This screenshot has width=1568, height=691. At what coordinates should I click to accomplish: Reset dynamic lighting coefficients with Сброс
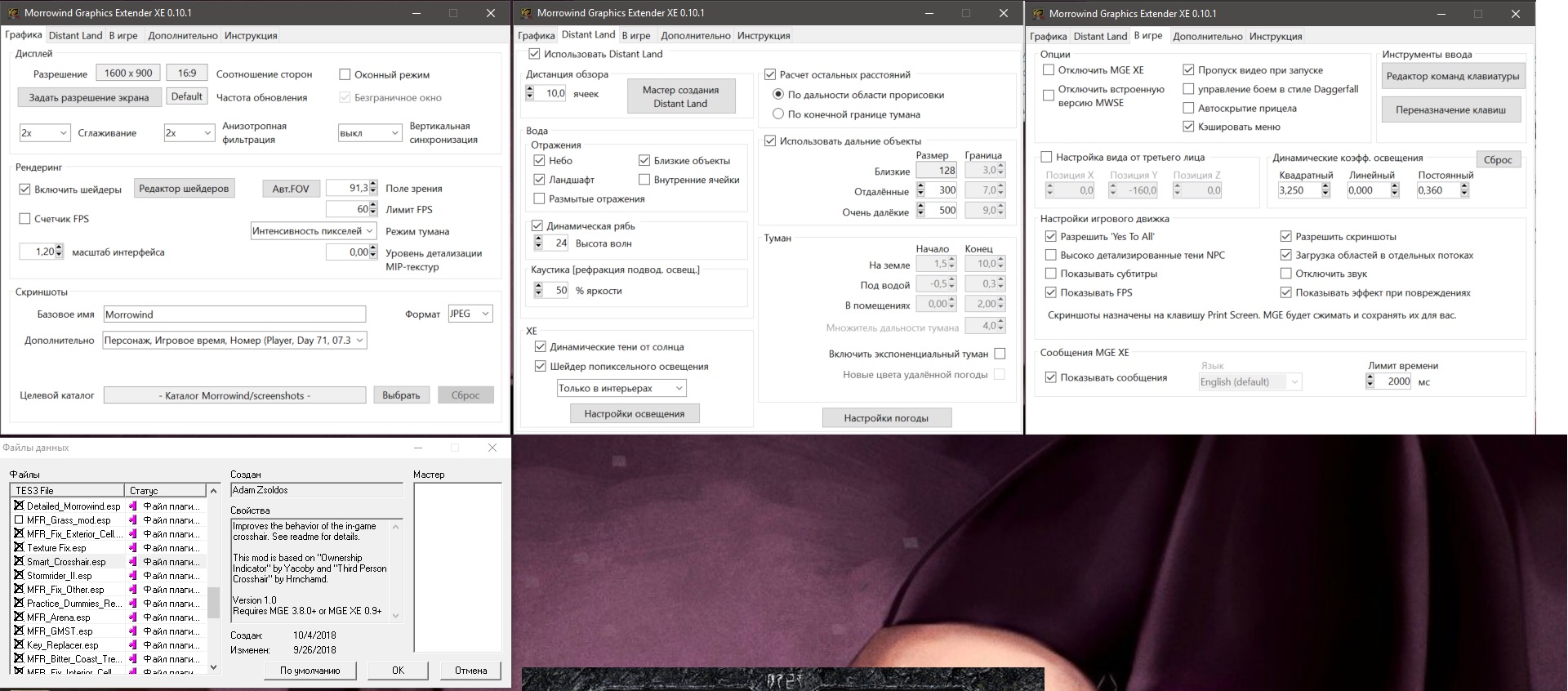point(1498,160)
